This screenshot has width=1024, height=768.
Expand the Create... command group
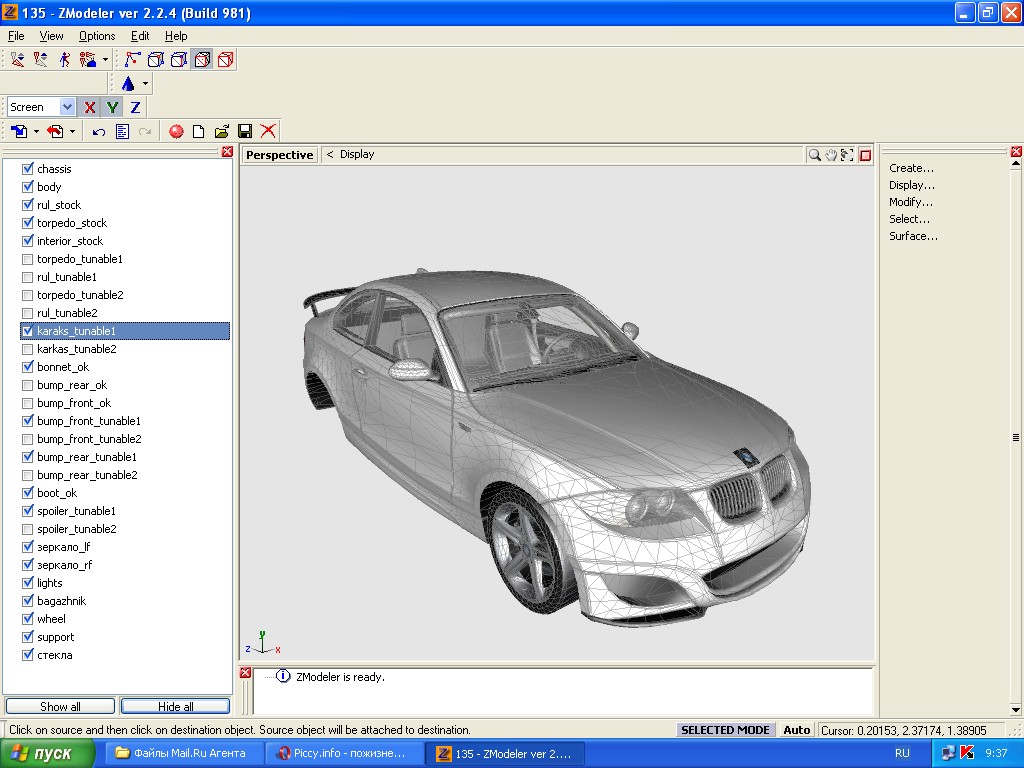(911, 168)
